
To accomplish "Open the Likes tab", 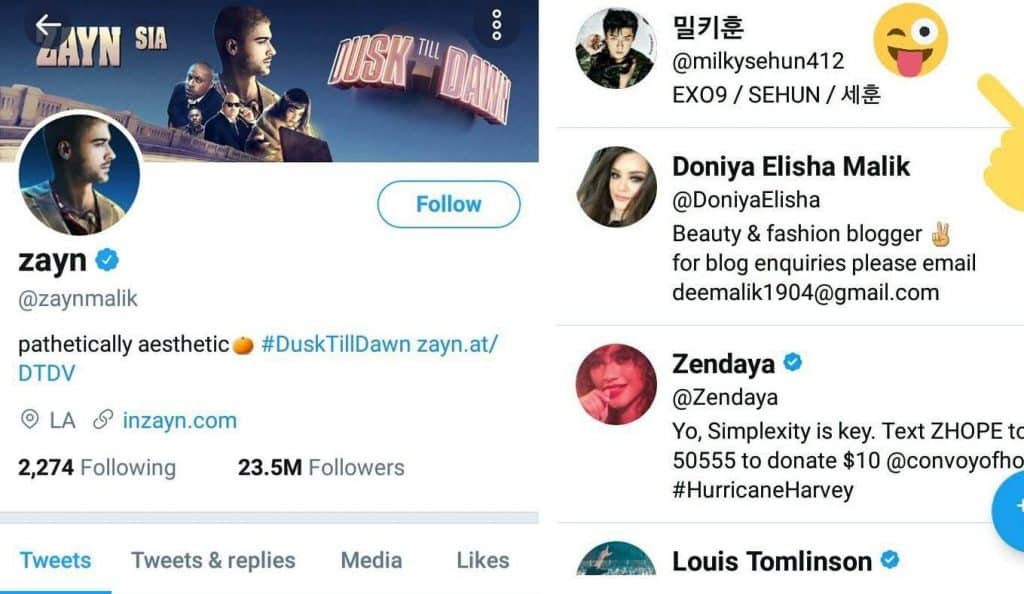I will 483,560.
